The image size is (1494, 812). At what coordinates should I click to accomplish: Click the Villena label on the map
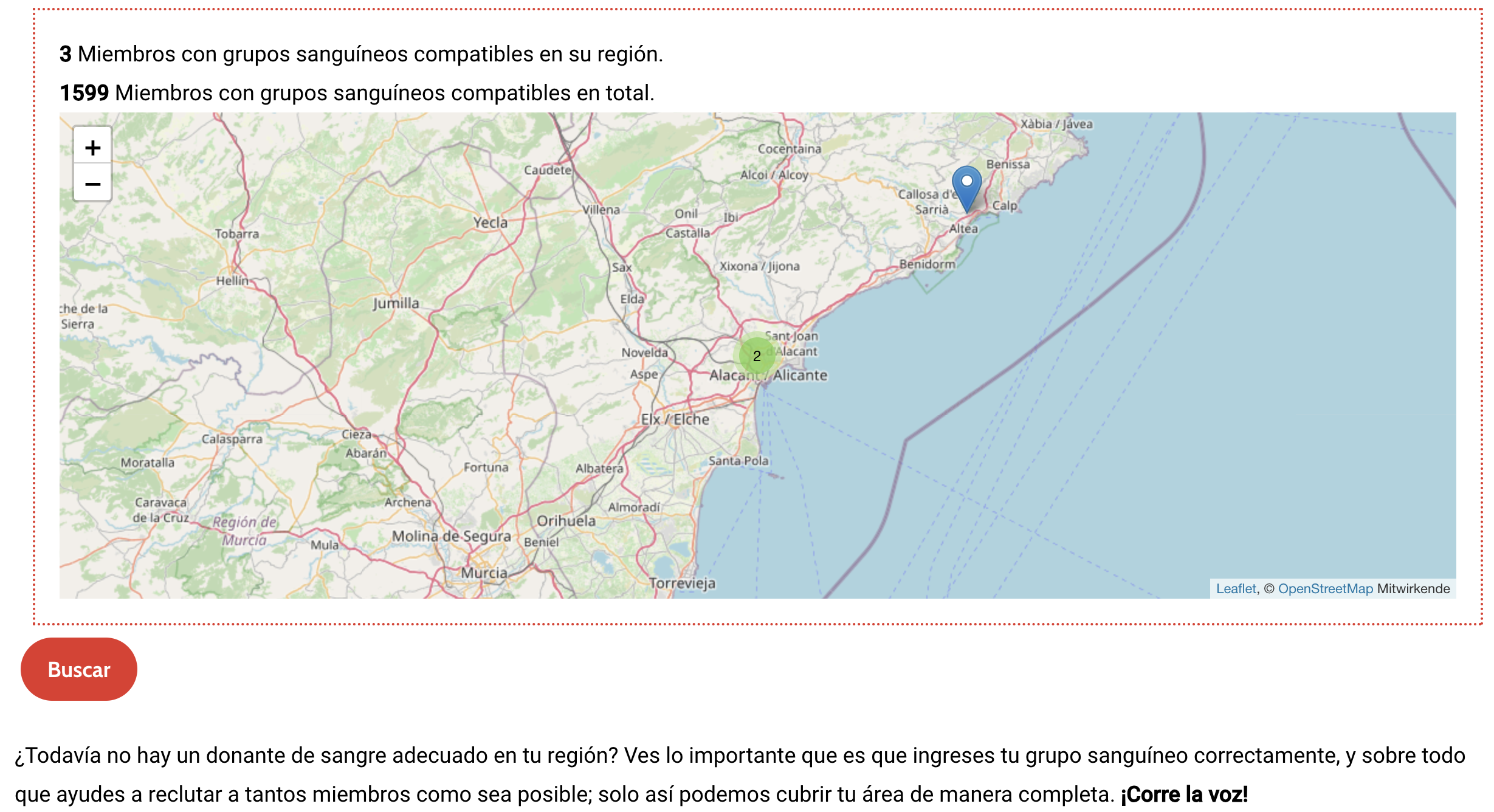601,210
